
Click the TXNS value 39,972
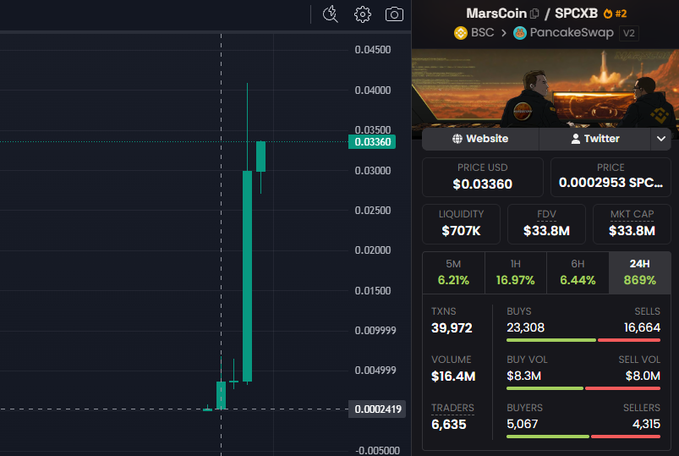452,328
